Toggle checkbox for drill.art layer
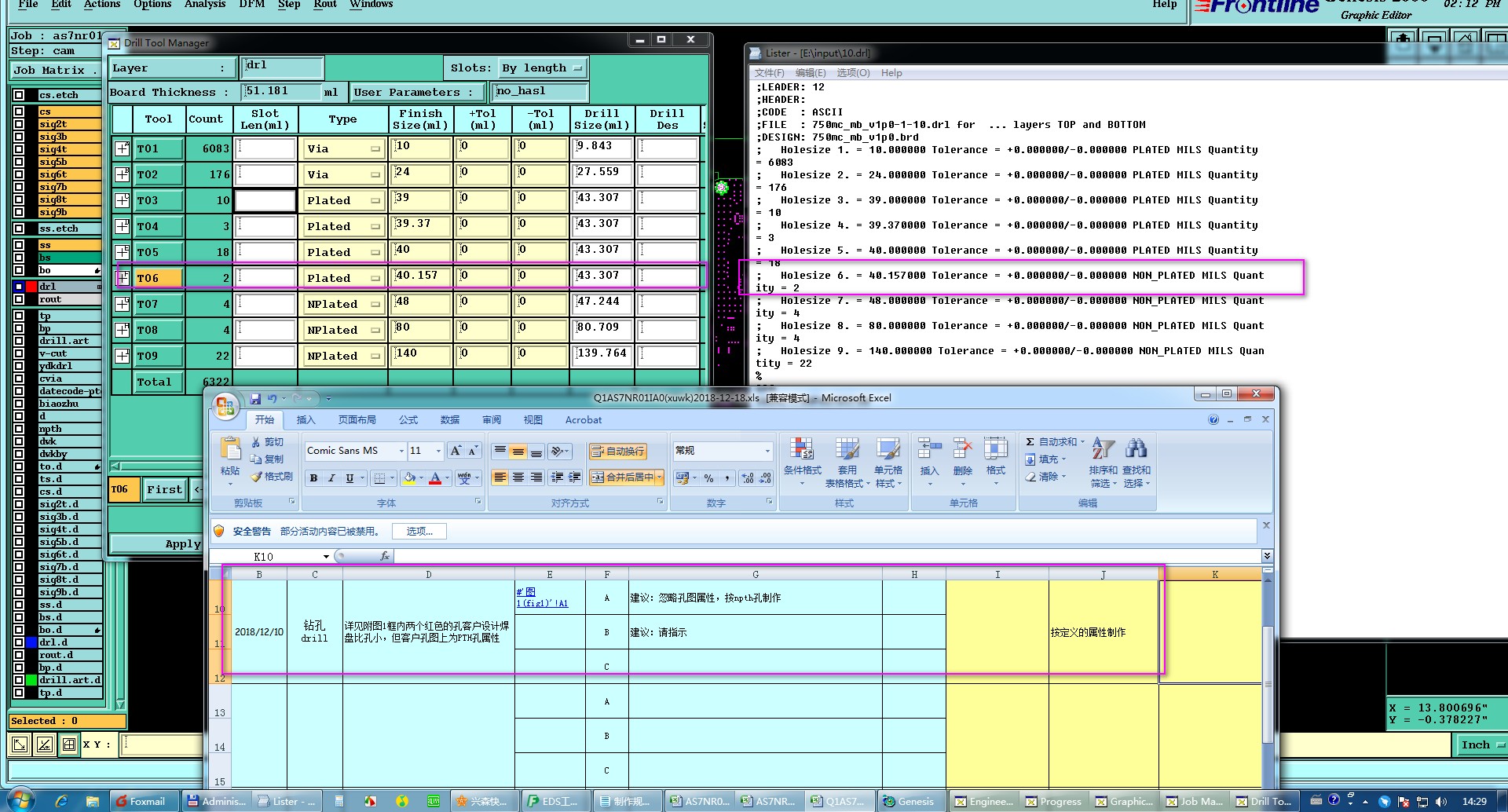 pos(19,341)
